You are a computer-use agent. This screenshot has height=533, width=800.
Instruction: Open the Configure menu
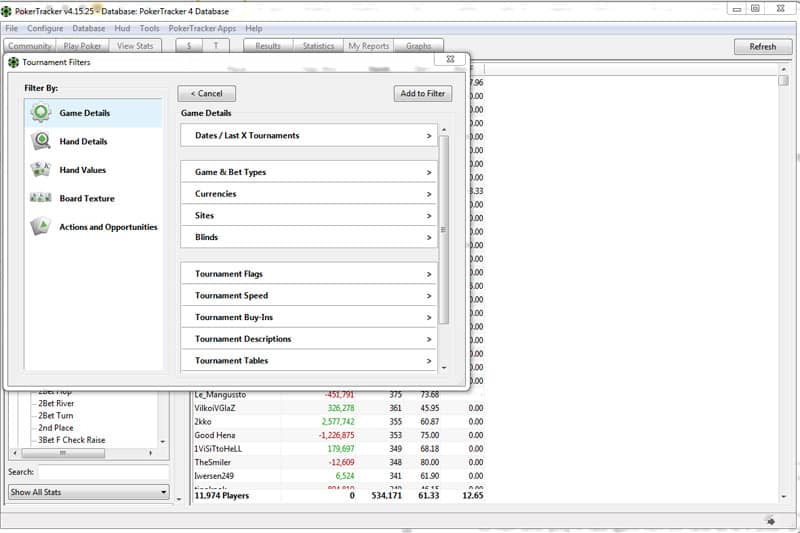click(x=45, y=29)
